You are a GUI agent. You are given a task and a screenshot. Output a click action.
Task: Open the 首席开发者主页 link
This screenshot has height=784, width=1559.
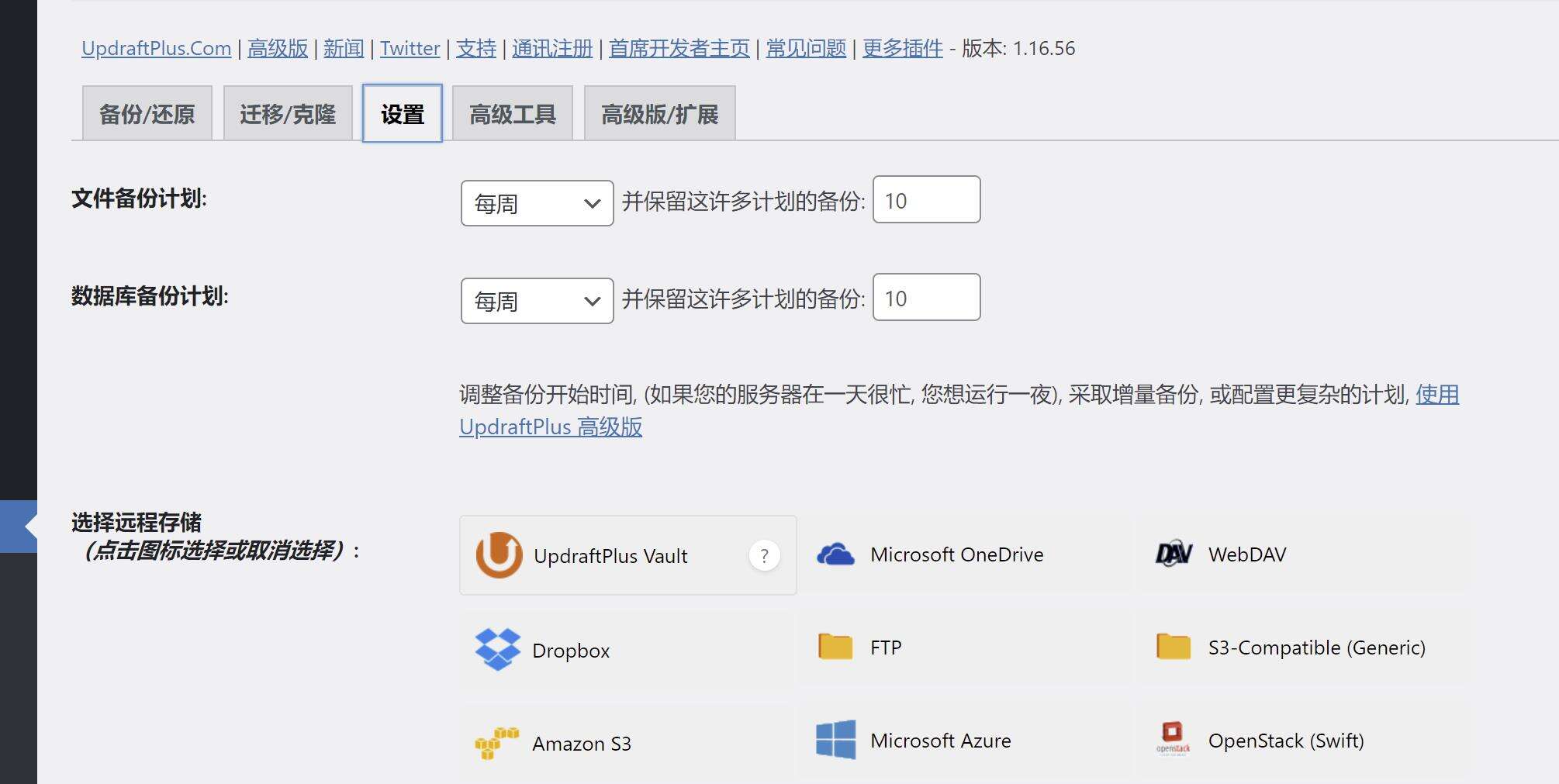(x=679, y=48)
